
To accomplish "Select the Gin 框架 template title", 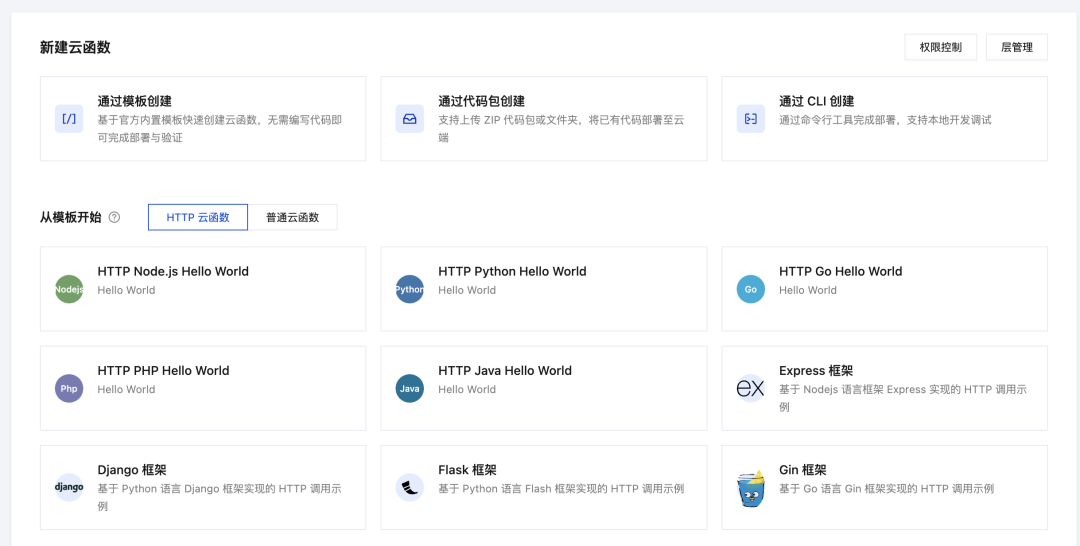I will point(802,470).
